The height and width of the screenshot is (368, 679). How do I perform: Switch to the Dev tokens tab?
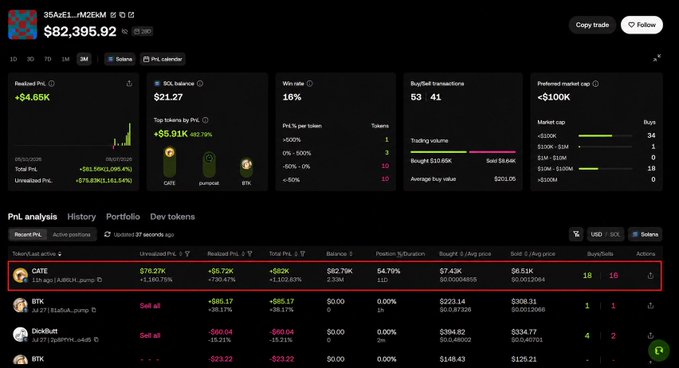172,217
